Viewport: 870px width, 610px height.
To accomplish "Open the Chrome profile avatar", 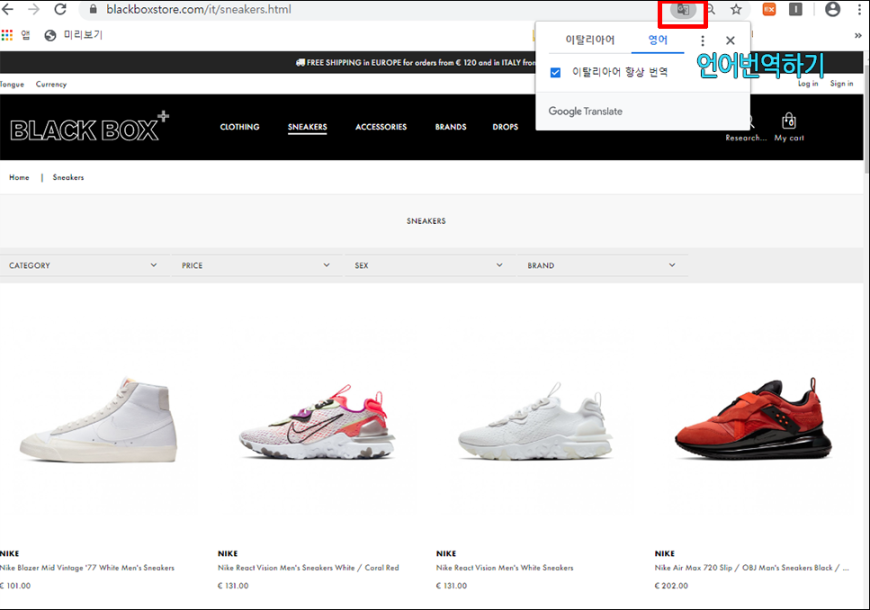I will (x=832, y=9).
